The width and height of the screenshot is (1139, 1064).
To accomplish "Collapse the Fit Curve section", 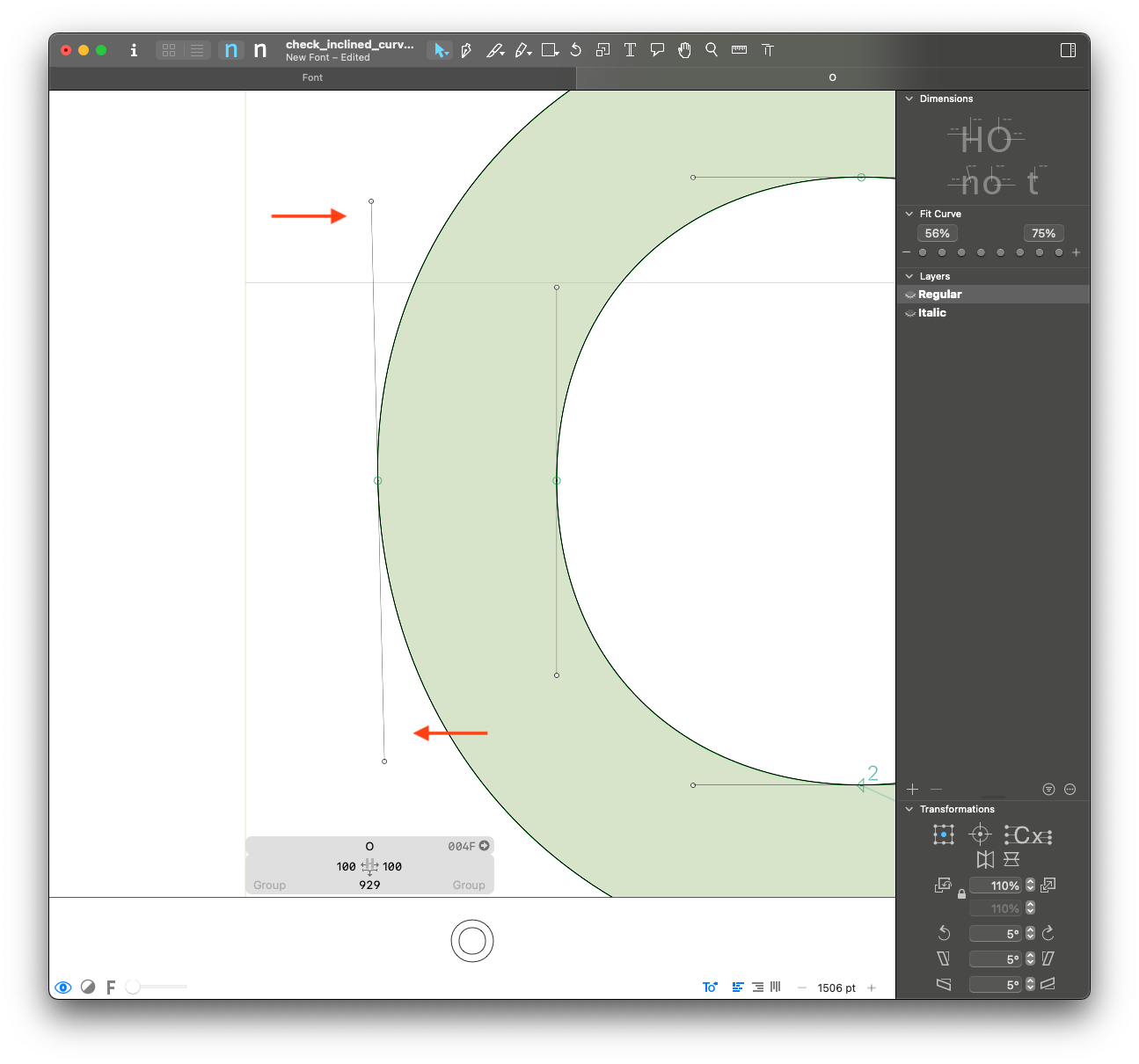I will 909,214.
